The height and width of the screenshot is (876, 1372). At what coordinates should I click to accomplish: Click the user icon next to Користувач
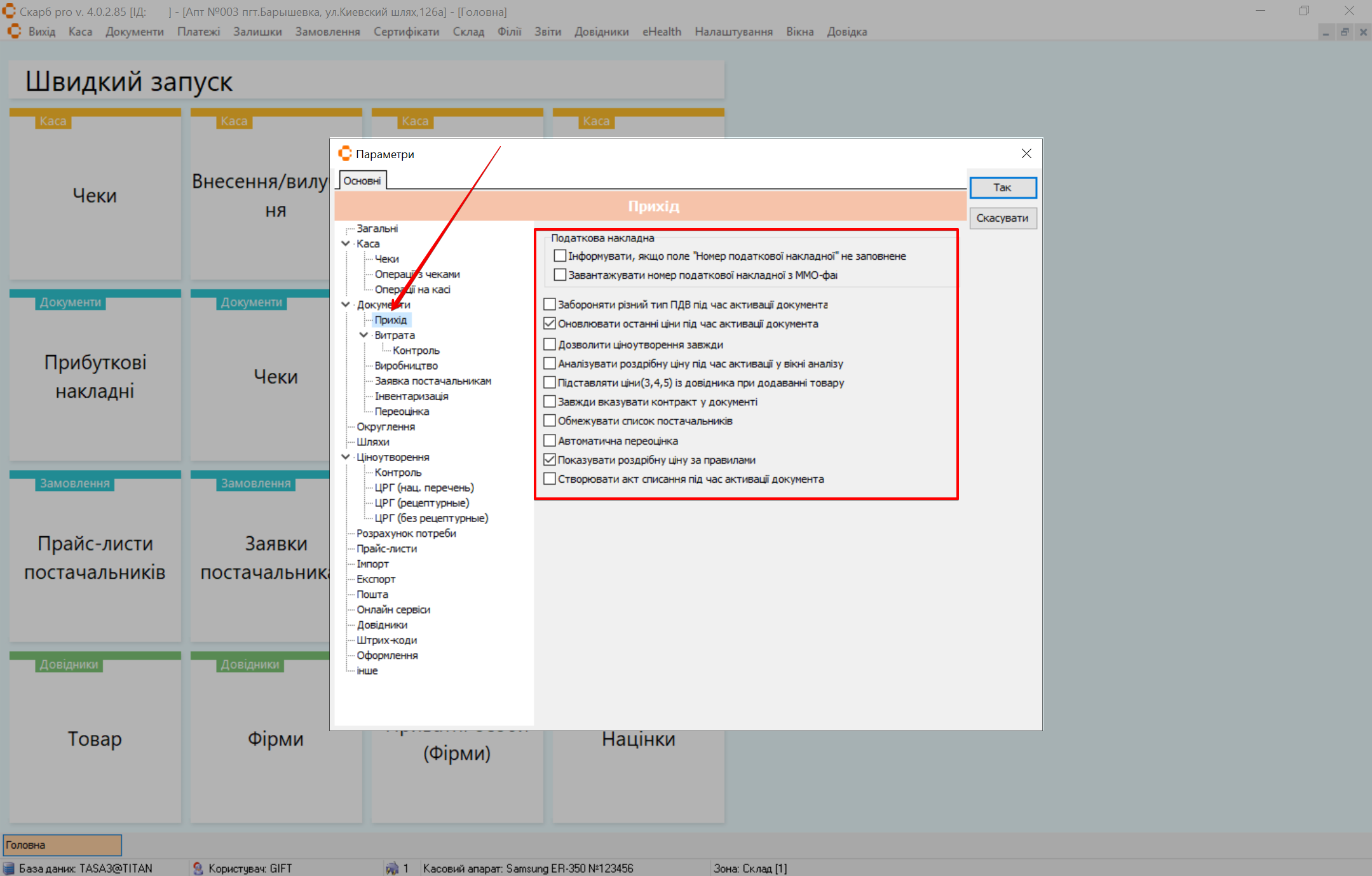[198, 868]
